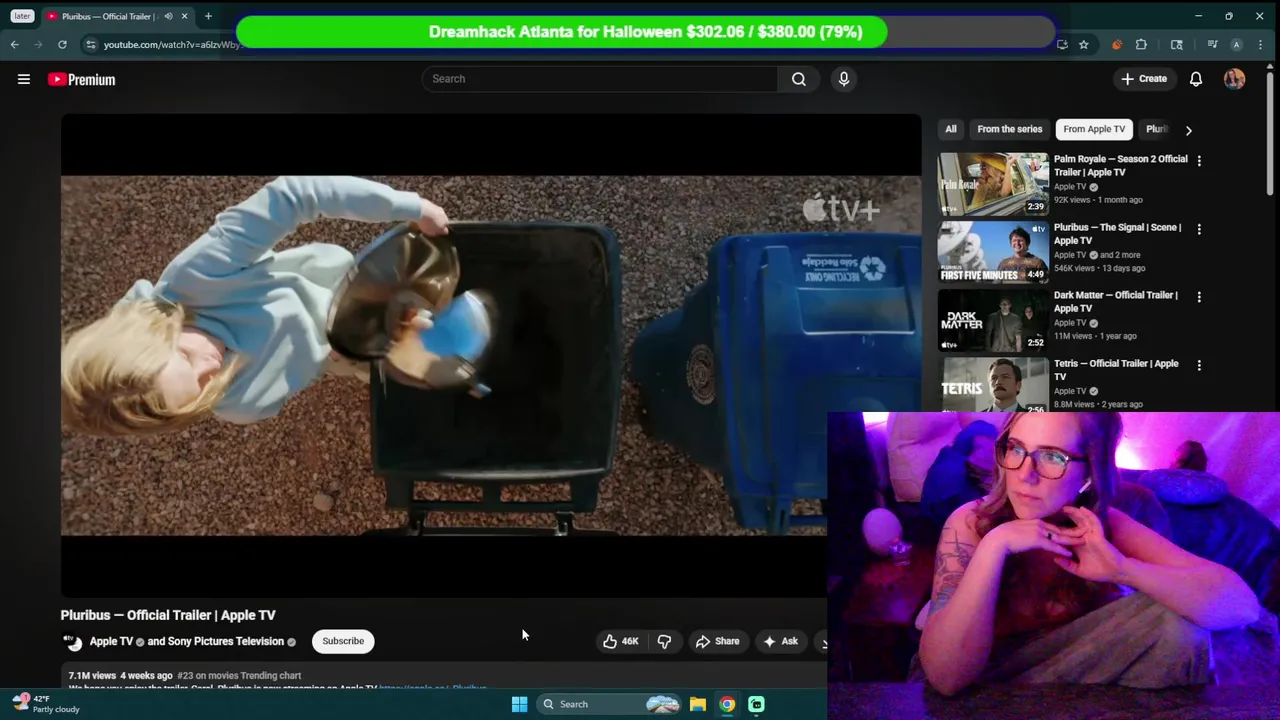
Task: Click the orange extension icon
Action: [1116, 44]
